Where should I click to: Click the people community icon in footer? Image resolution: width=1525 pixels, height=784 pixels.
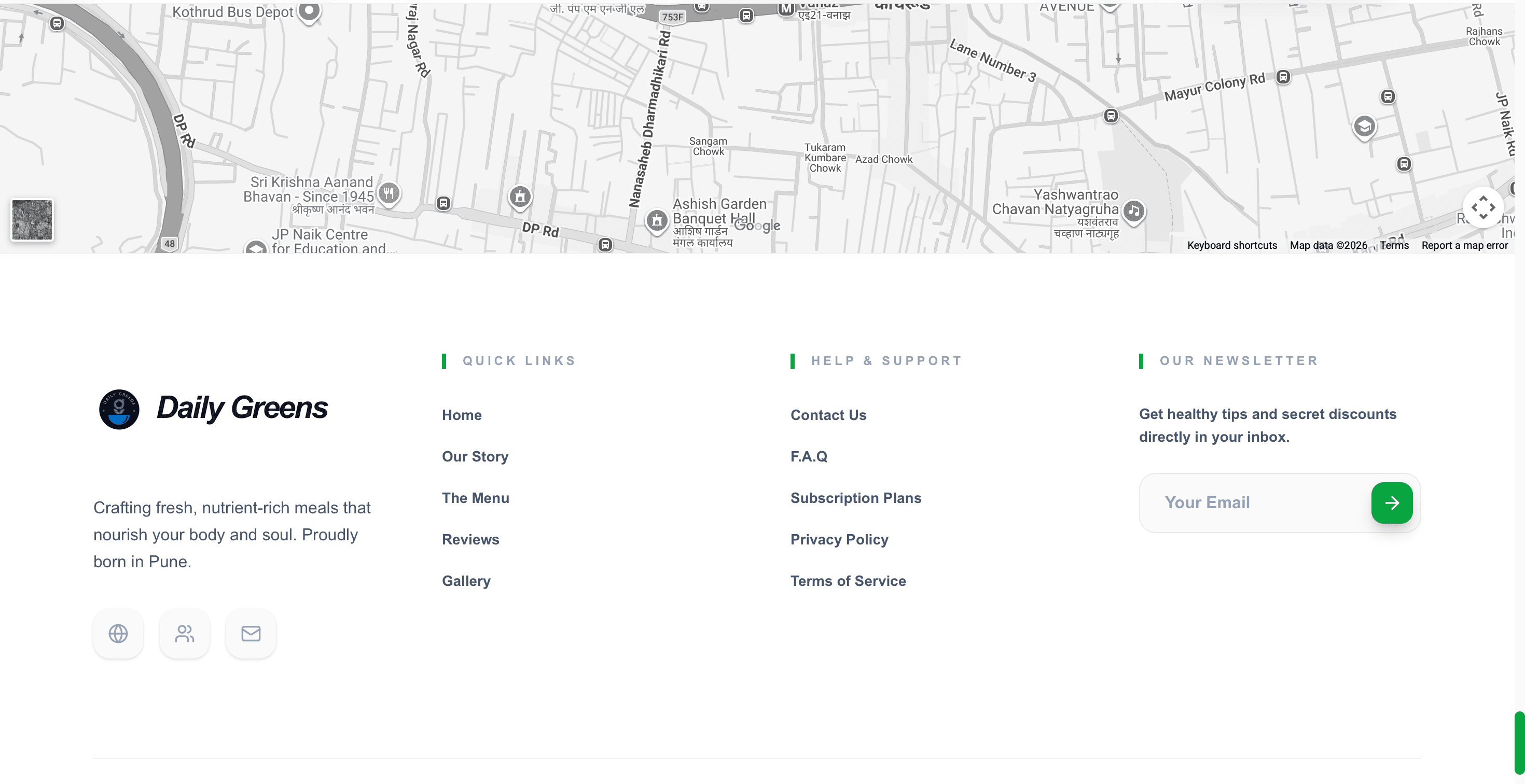pyautogui.click(x=185, y=634)
